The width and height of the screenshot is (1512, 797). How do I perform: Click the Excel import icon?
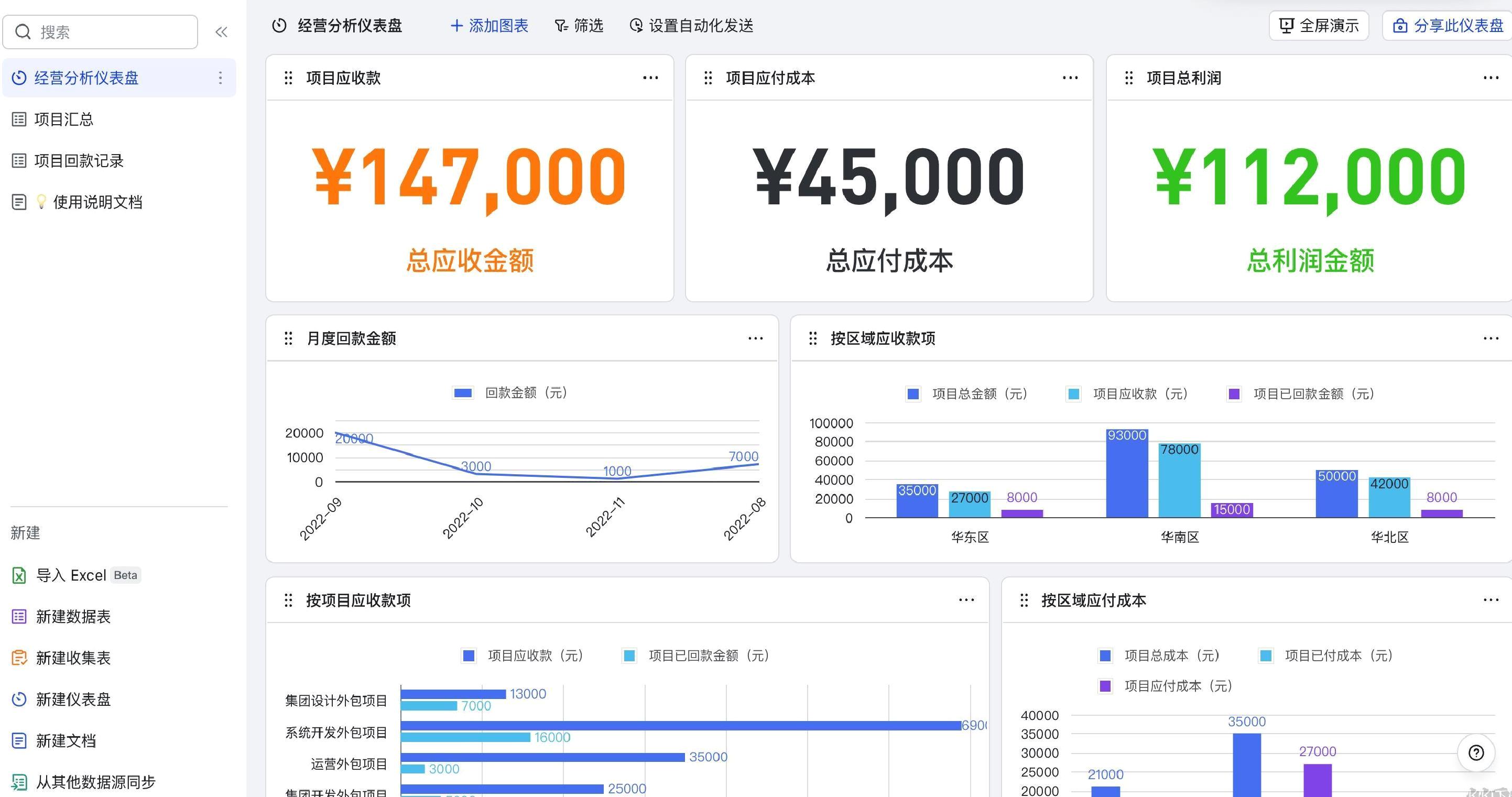click(x=19, y=575)
